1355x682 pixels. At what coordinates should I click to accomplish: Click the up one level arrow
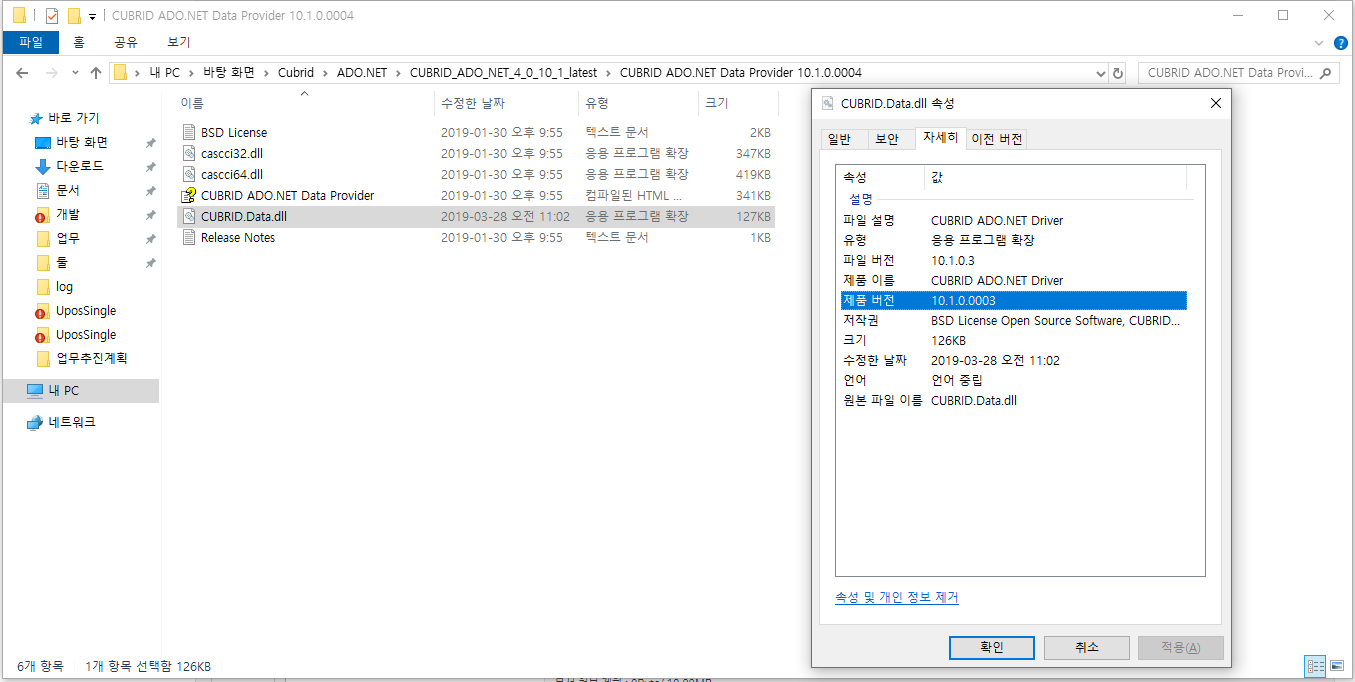96,73
